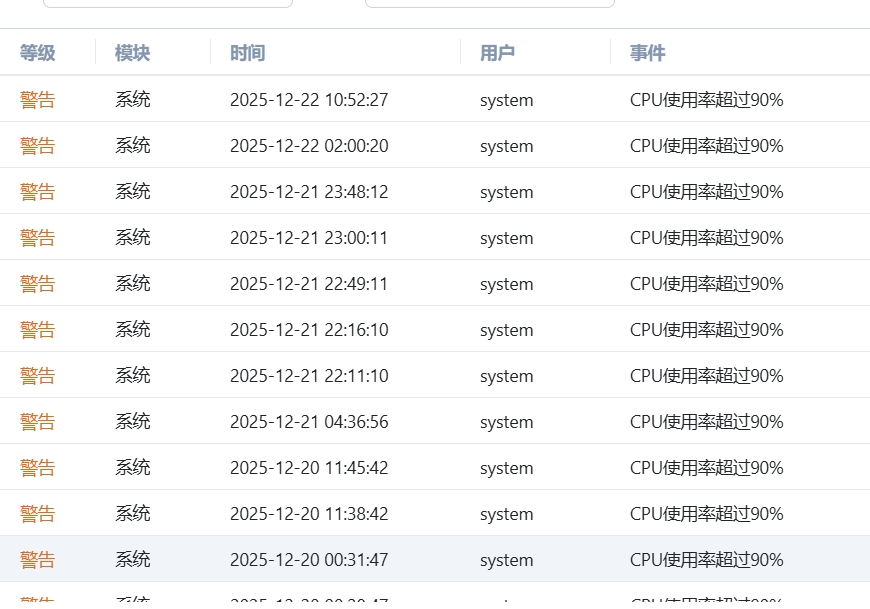Click 警告 on the highlighted 2025-12-20 00:31:47 row

point(37,559)
